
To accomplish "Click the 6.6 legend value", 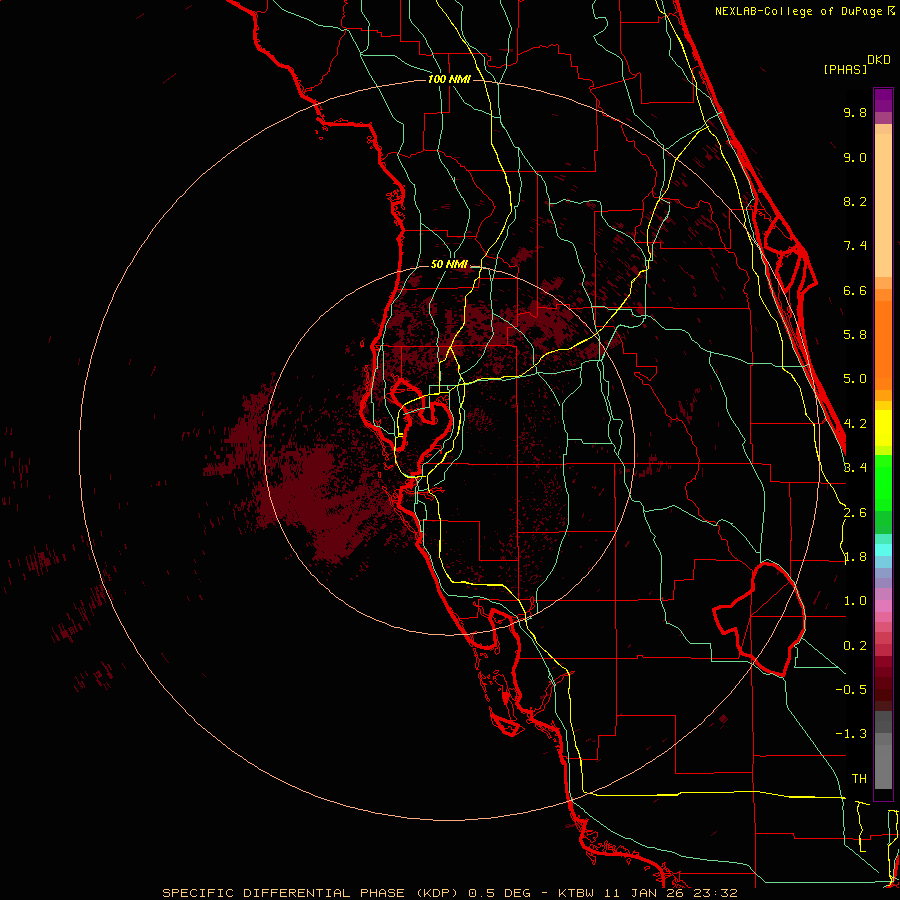I will (x=855, y=290).
